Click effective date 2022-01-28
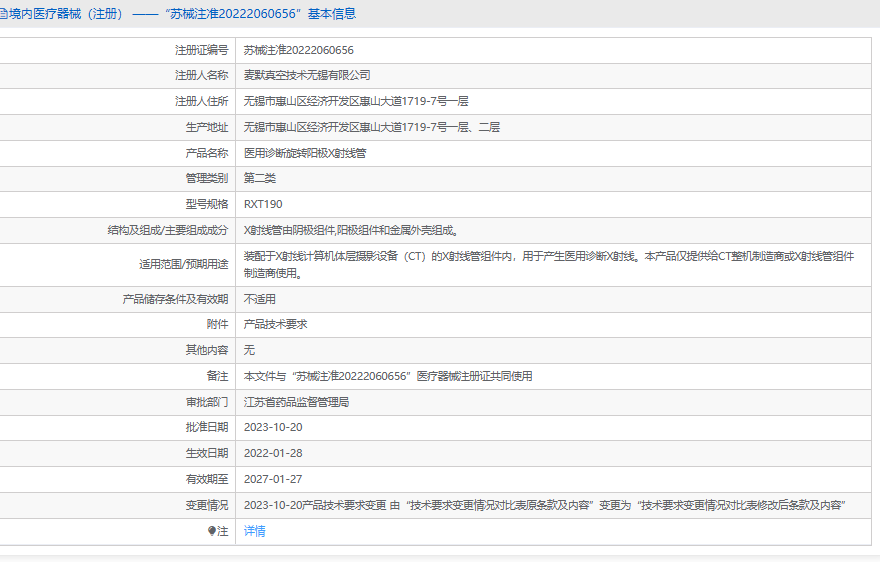Viewport: 880px width, 562px height. point(273,453)
